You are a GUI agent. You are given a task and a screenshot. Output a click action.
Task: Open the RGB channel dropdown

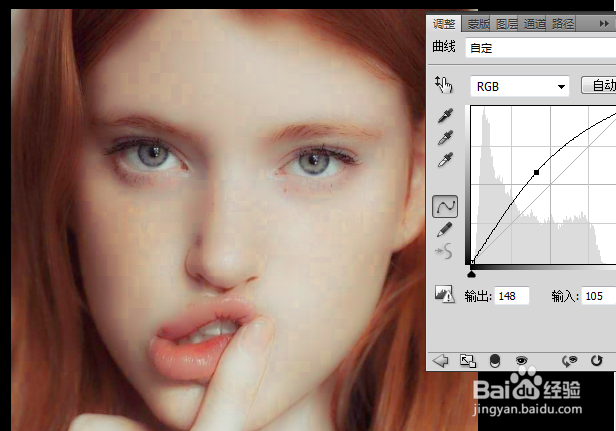520,86
